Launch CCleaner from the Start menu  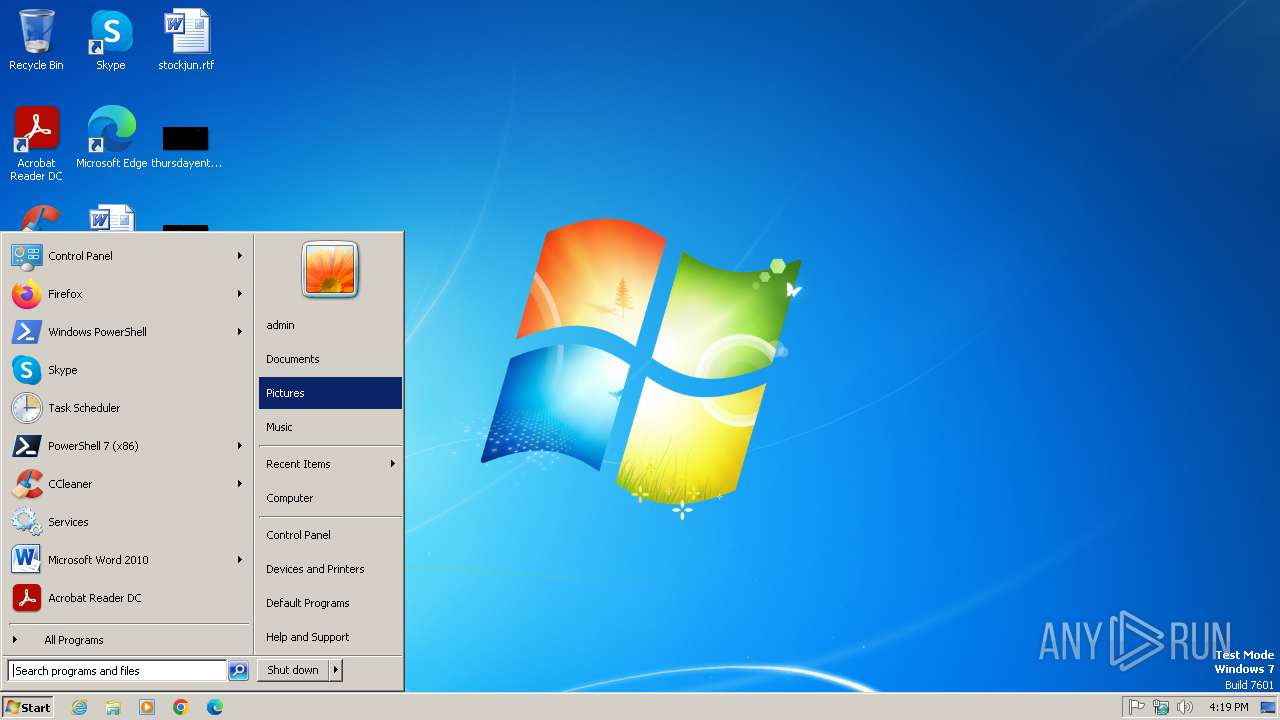tap(128, 484)
